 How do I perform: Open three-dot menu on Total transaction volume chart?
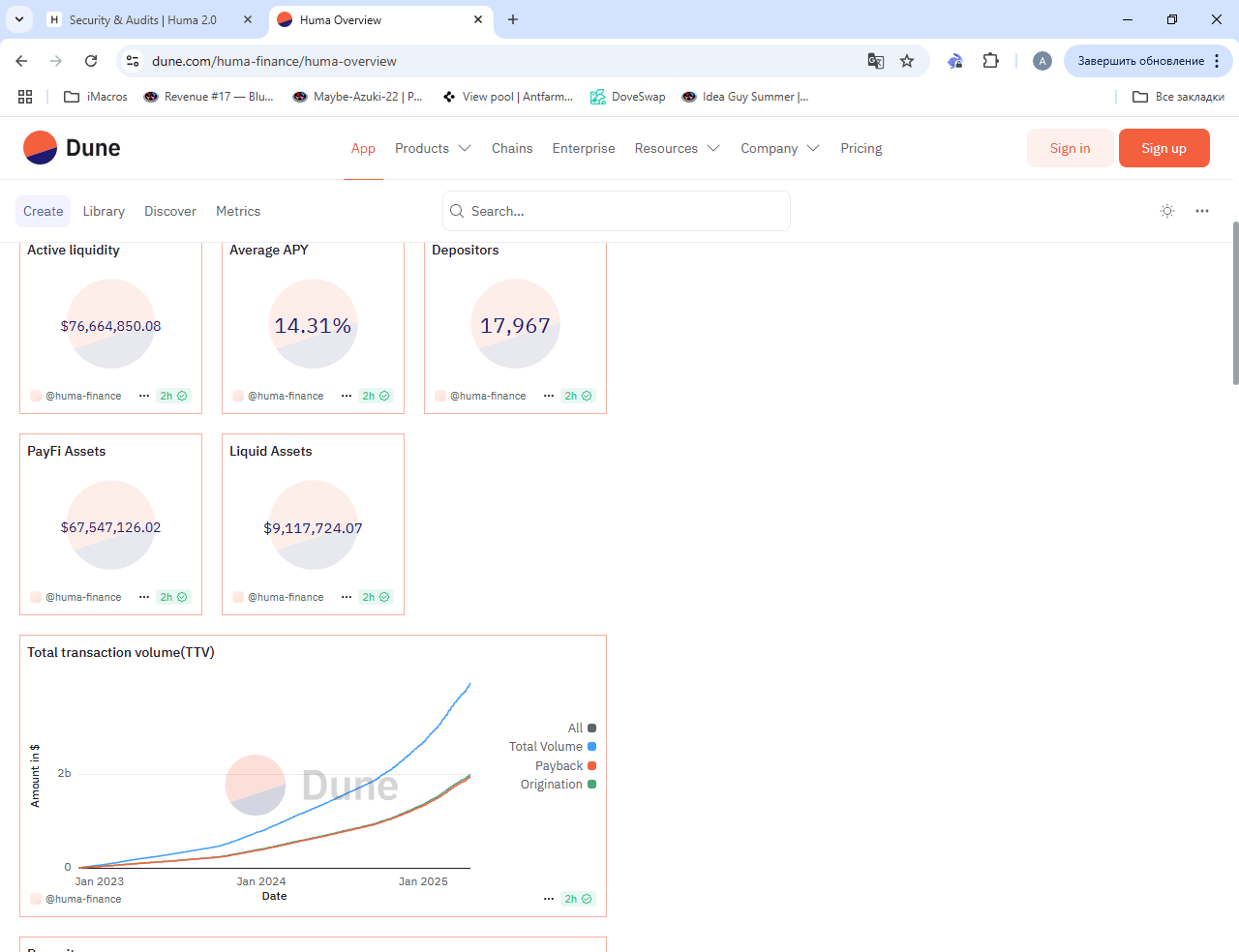(549, 899)
